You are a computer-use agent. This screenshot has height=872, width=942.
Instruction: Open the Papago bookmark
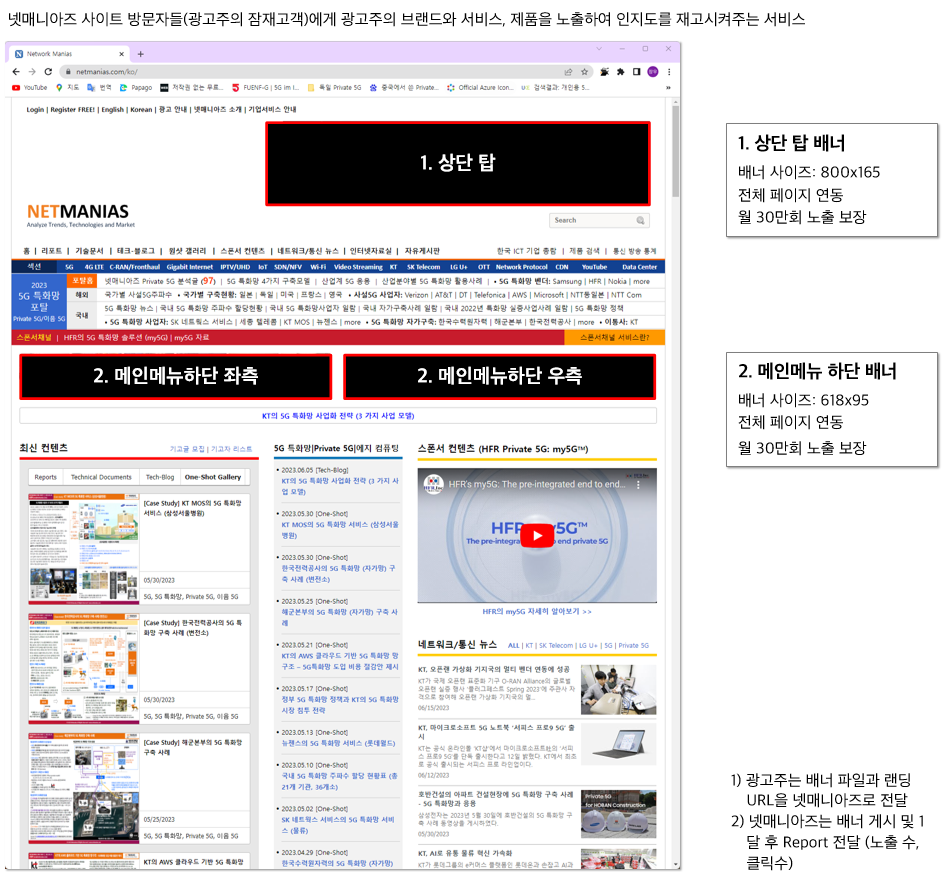pyautogui.click(x=136, y=88)
